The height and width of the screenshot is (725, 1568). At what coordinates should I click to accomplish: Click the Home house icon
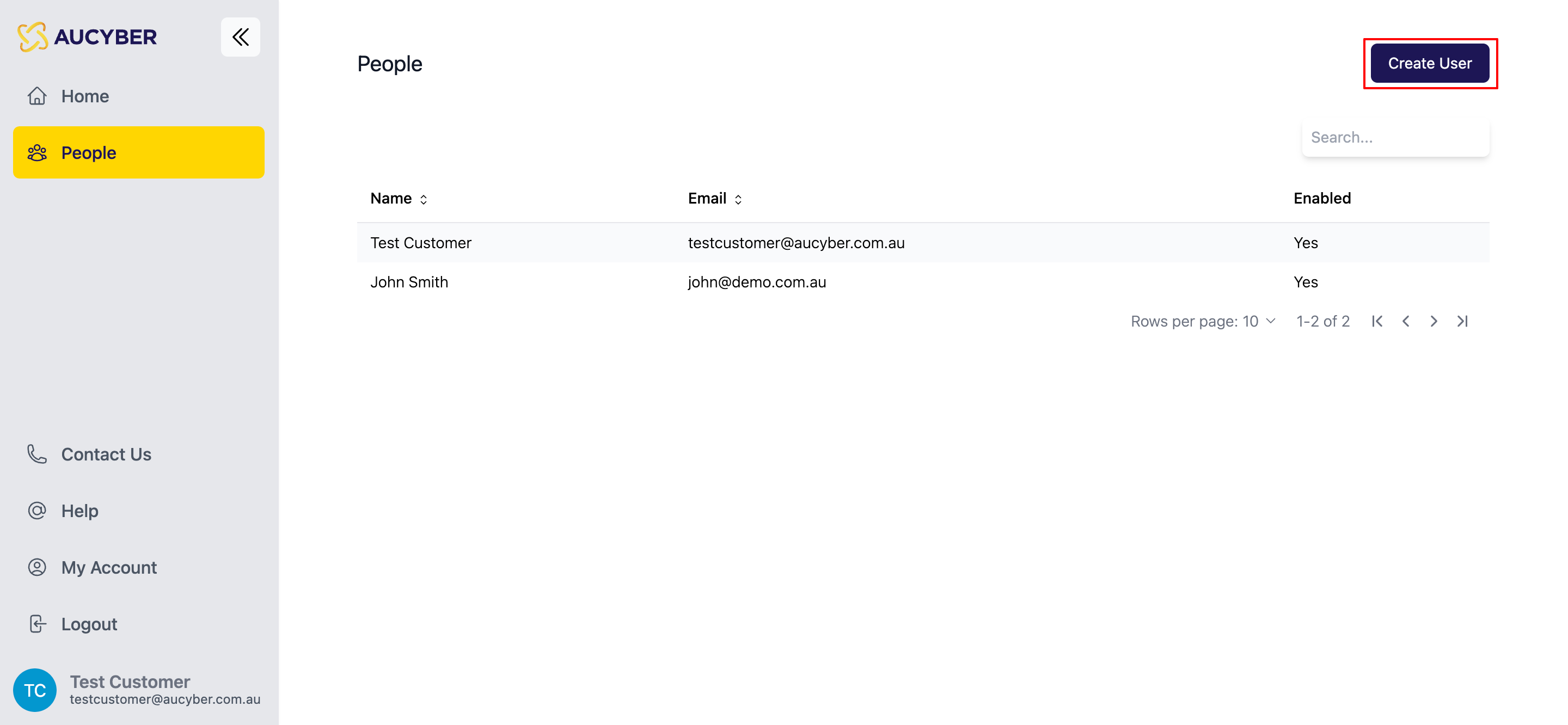37,96
